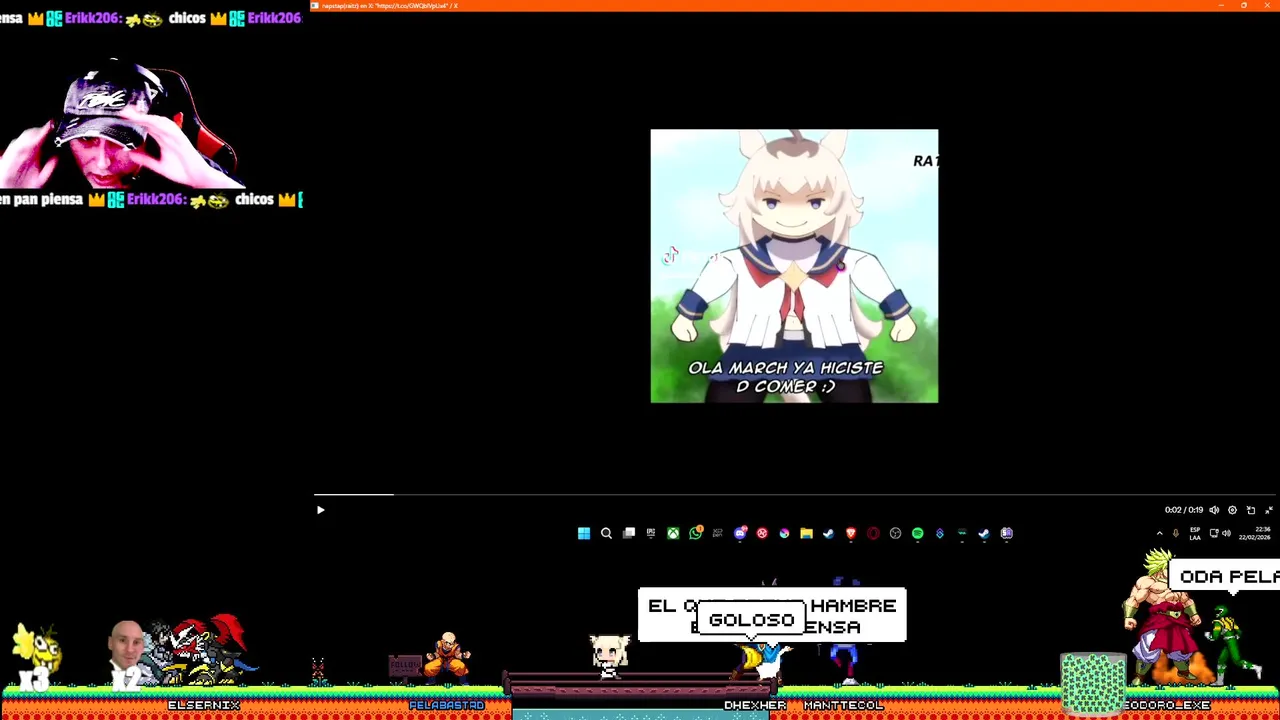
Task: Open Windows taskbar search
Action: tap(606, 533)
